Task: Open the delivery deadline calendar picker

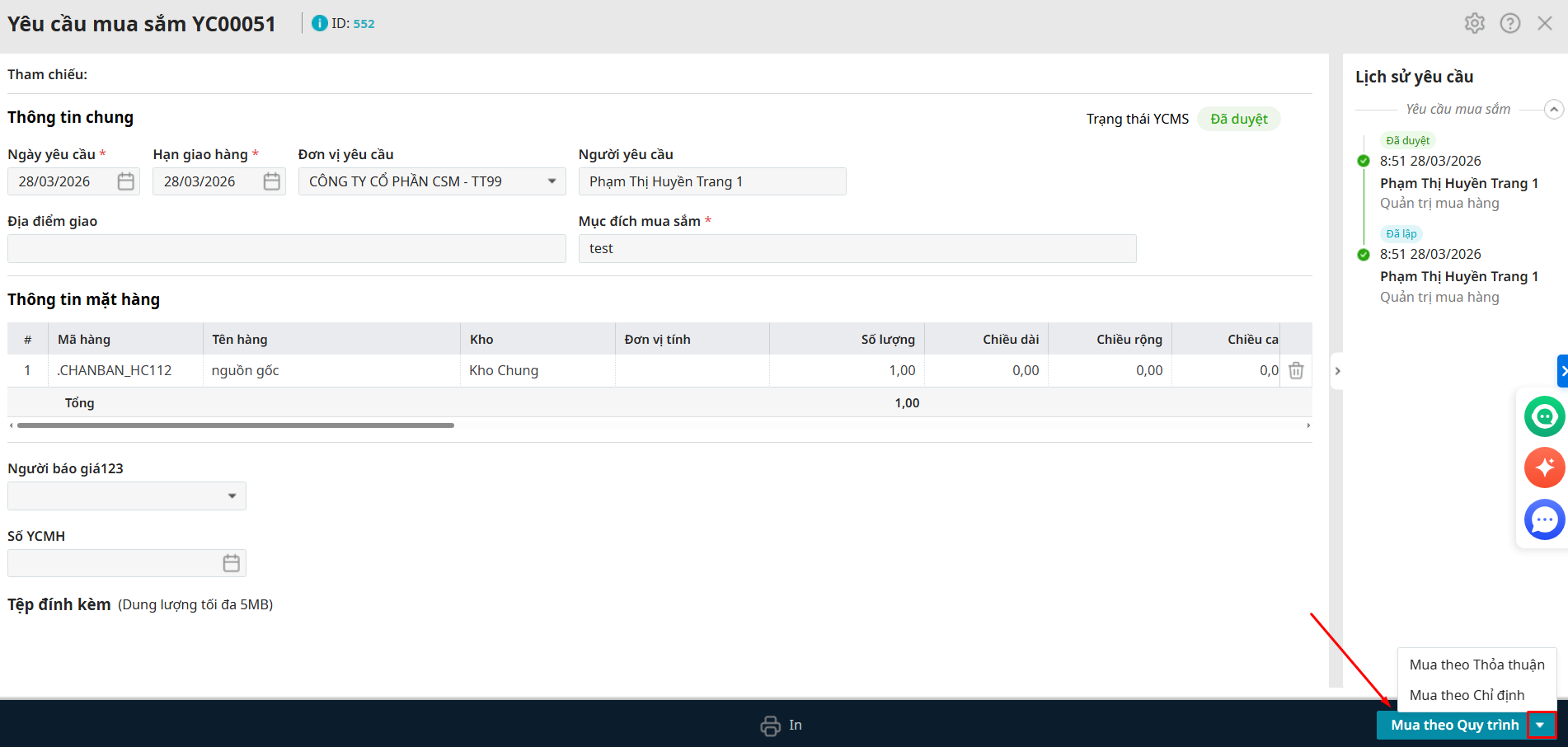Action: [x=271, y=181]
